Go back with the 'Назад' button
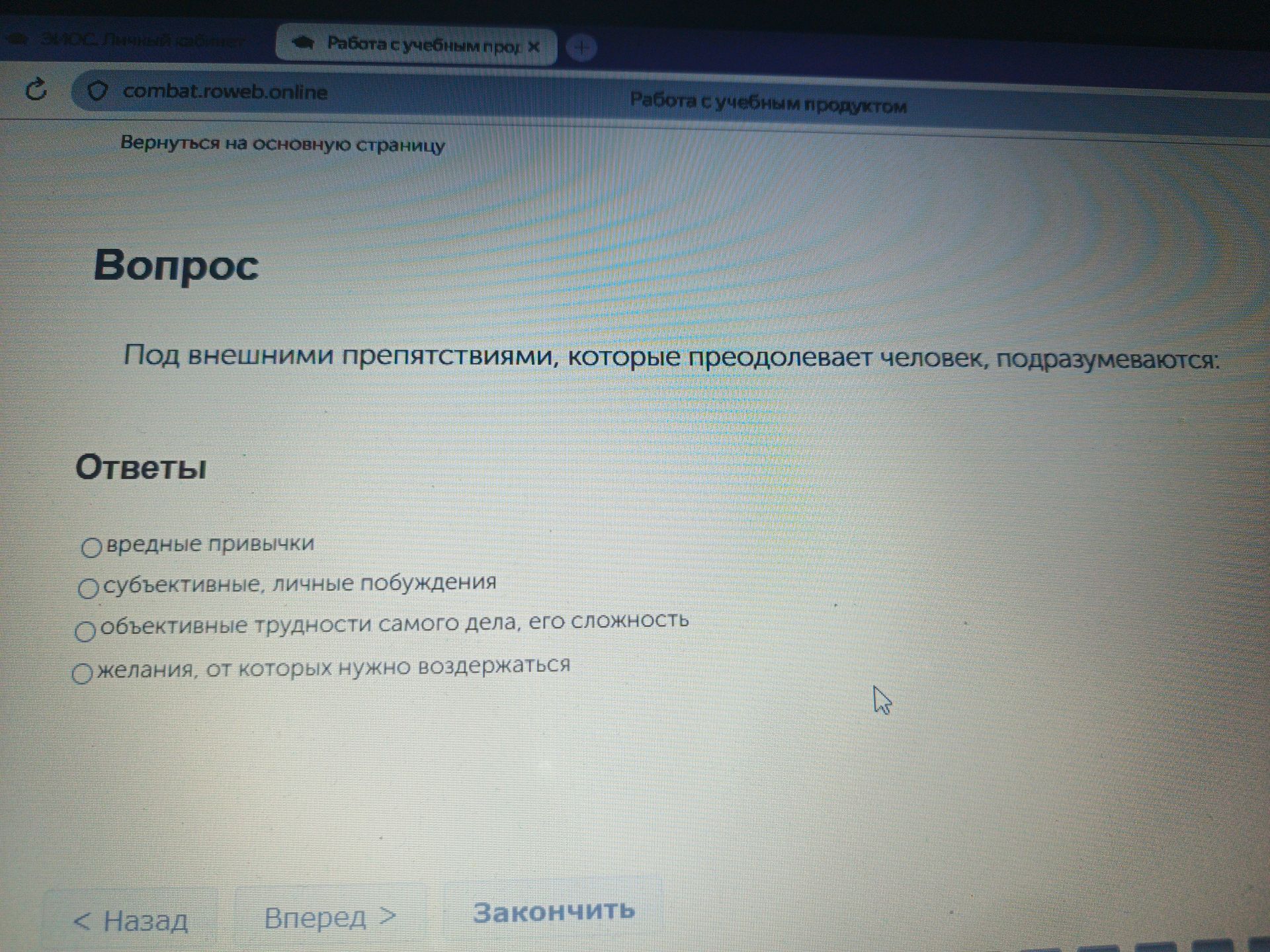The height and width of the screenshot is (952, 1270). pyautogui.click(x=131, y=921)
